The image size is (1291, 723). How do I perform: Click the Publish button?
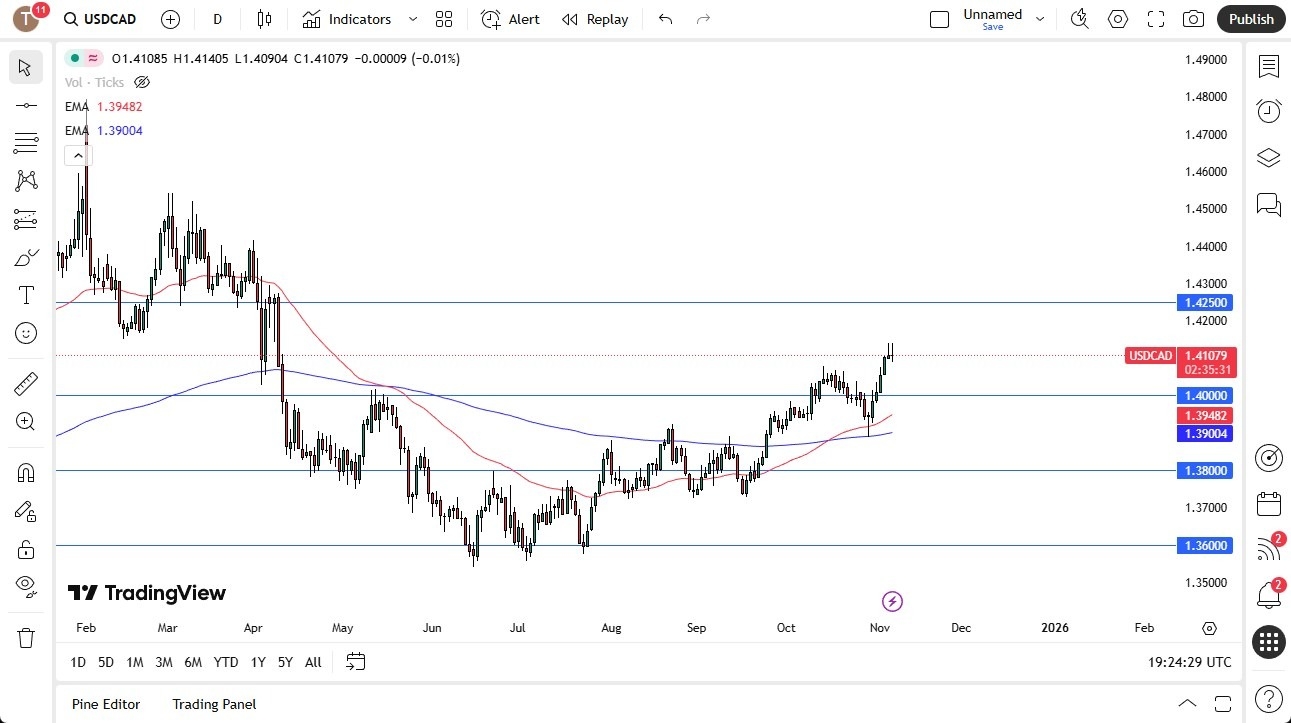[x=1250, y=18]
